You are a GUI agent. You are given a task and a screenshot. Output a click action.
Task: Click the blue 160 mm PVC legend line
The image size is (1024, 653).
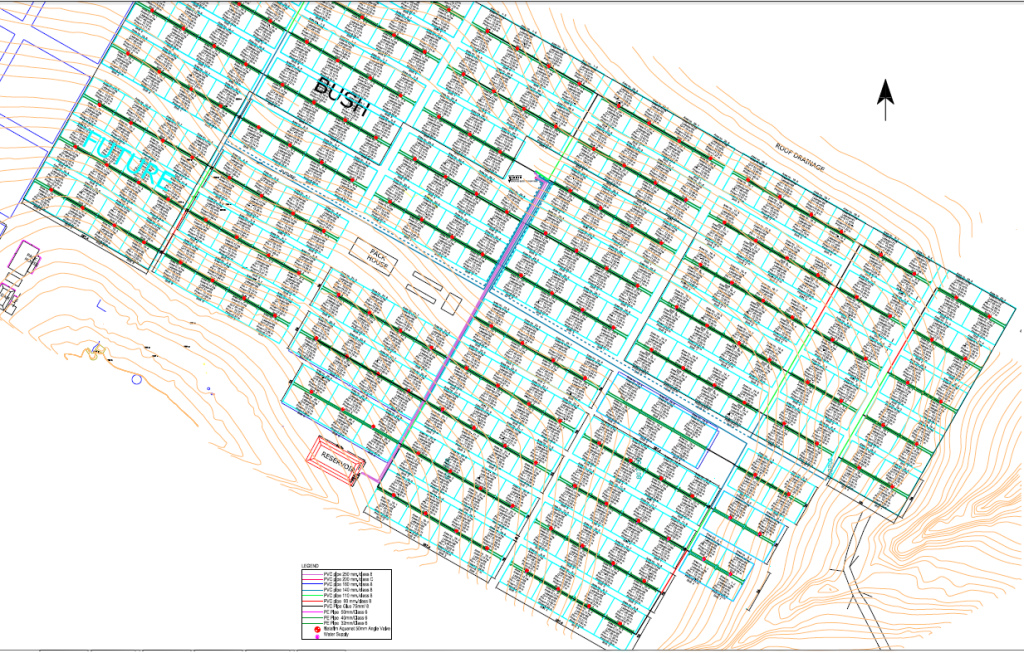point(312,585)
